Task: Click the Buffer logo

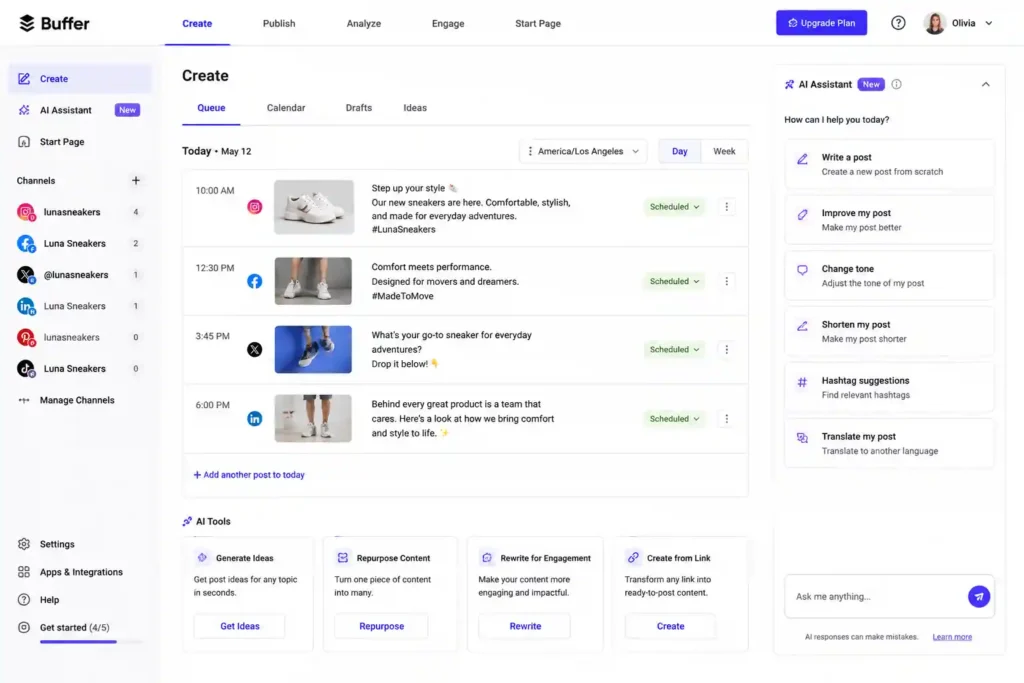Action: point(54,24)
